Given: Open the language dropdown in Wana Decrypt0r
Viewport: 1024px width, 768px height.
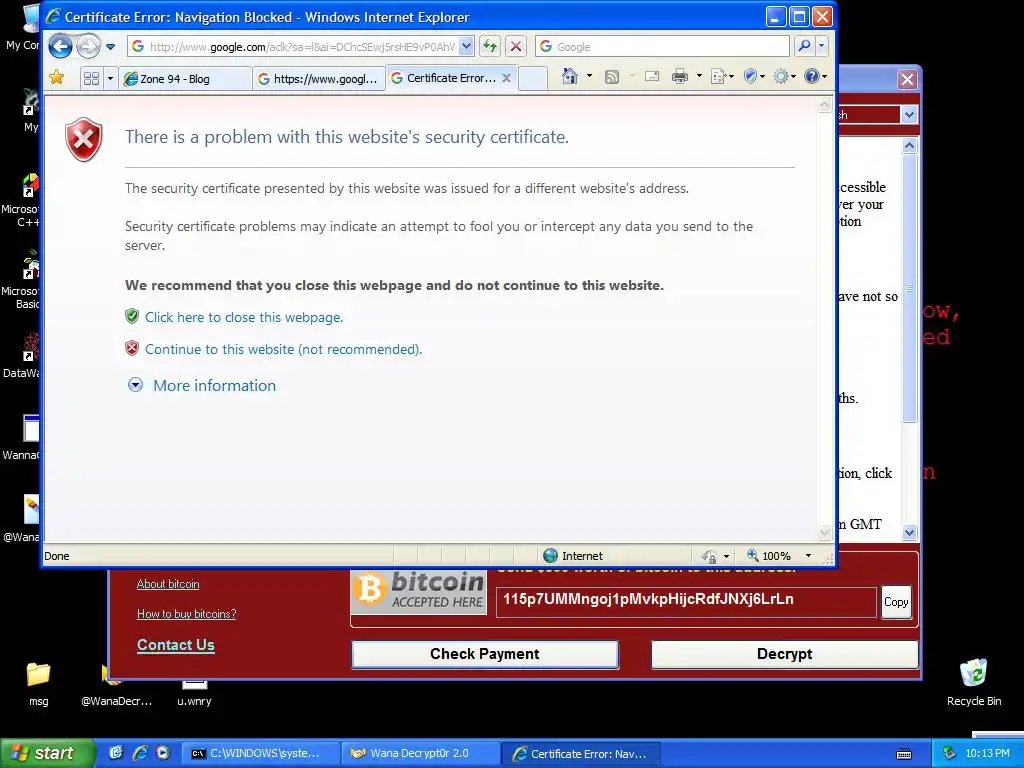Looking at the screenshot, I should [x=909, y=115].
